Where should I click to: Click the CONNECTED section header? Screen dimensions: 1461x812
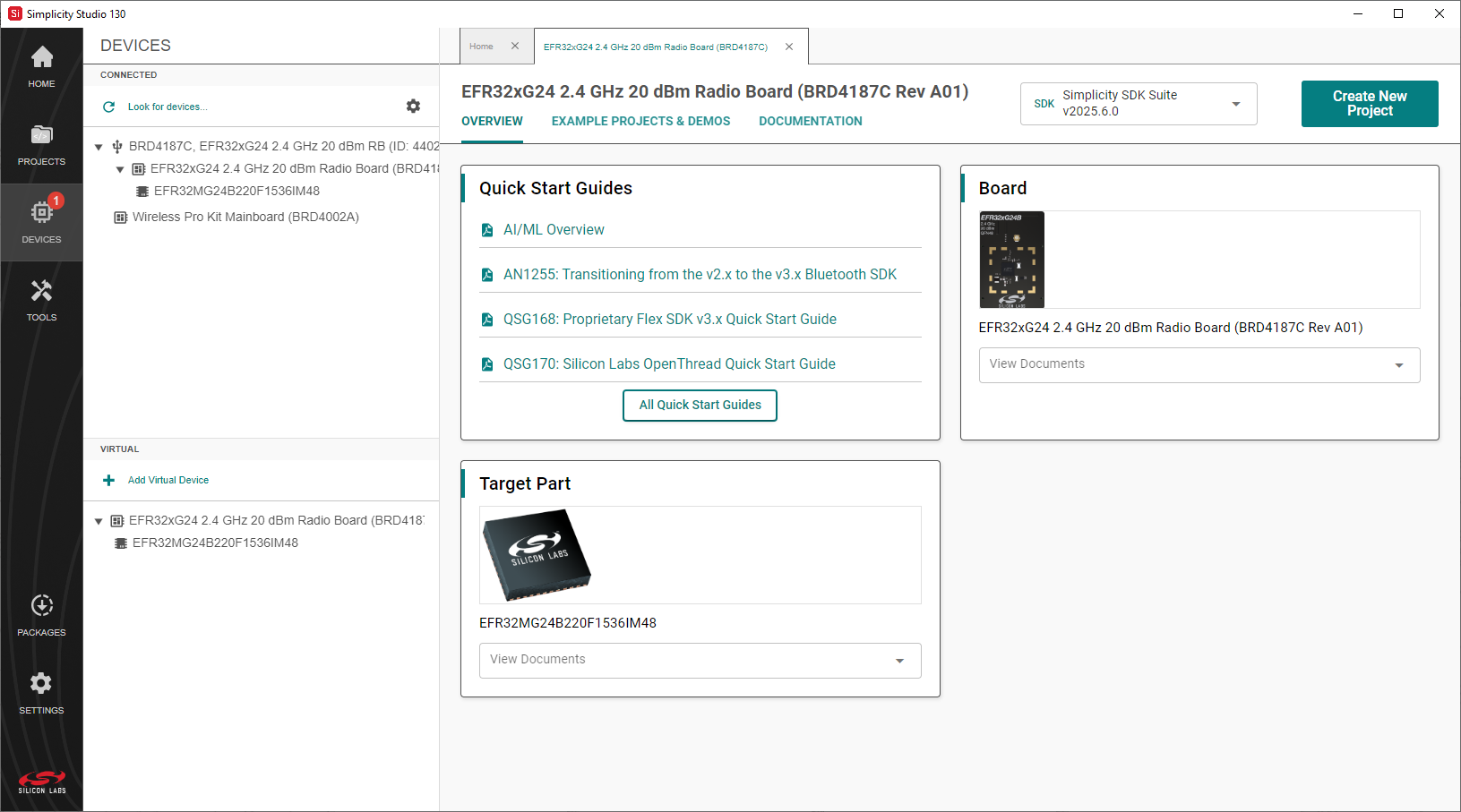point(129,75)
